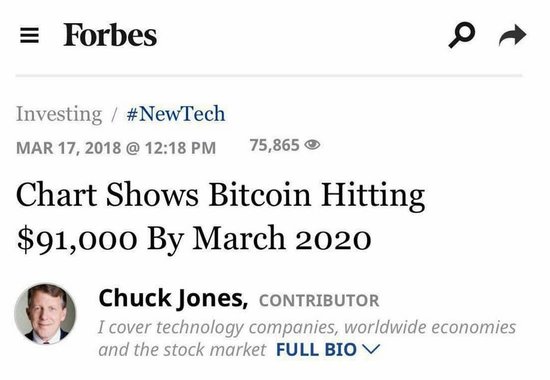Screen dimensions: 550x380
Task: Open the FULL BIO link
Action: 316,349
